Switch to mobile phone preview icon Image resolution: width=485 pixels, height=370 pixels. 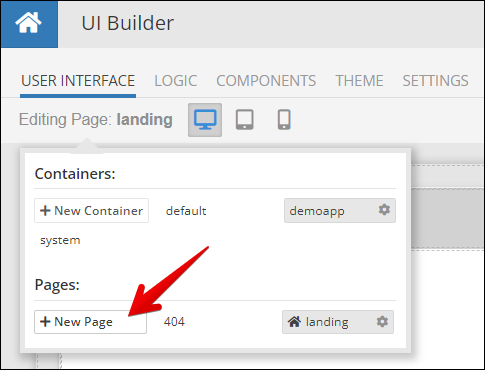pos(284,119)
